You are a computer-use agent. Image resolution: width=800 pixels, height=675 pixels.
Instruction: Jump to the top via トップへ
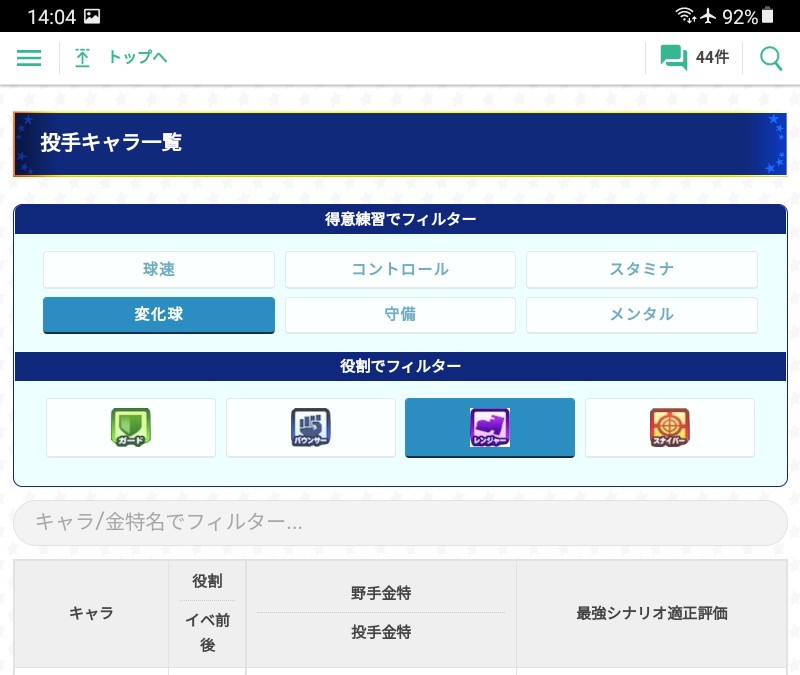[x=122, y=58]
